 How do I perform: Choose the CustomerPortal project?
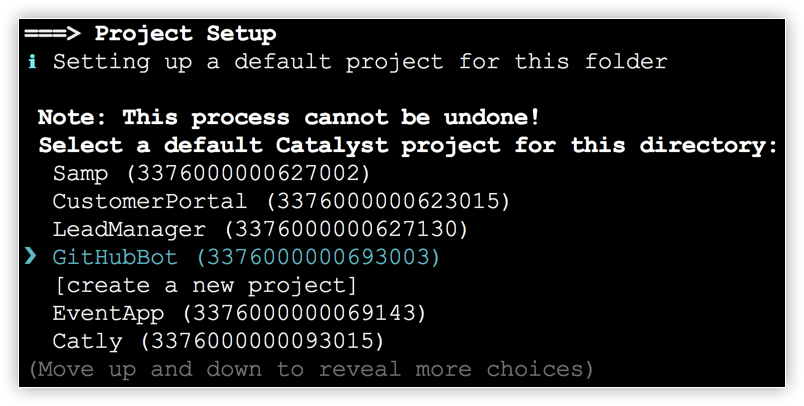(281, 202)
